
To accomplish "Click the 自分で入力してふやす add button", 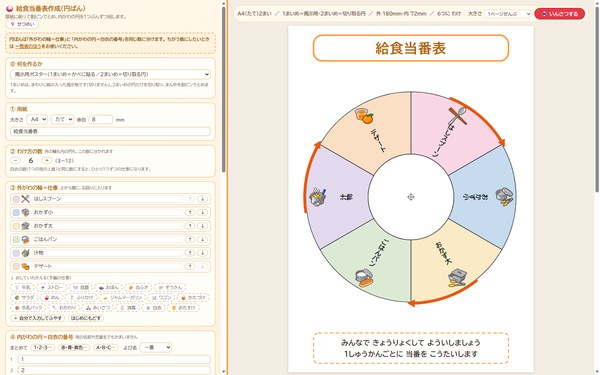I will click(38, 318).
